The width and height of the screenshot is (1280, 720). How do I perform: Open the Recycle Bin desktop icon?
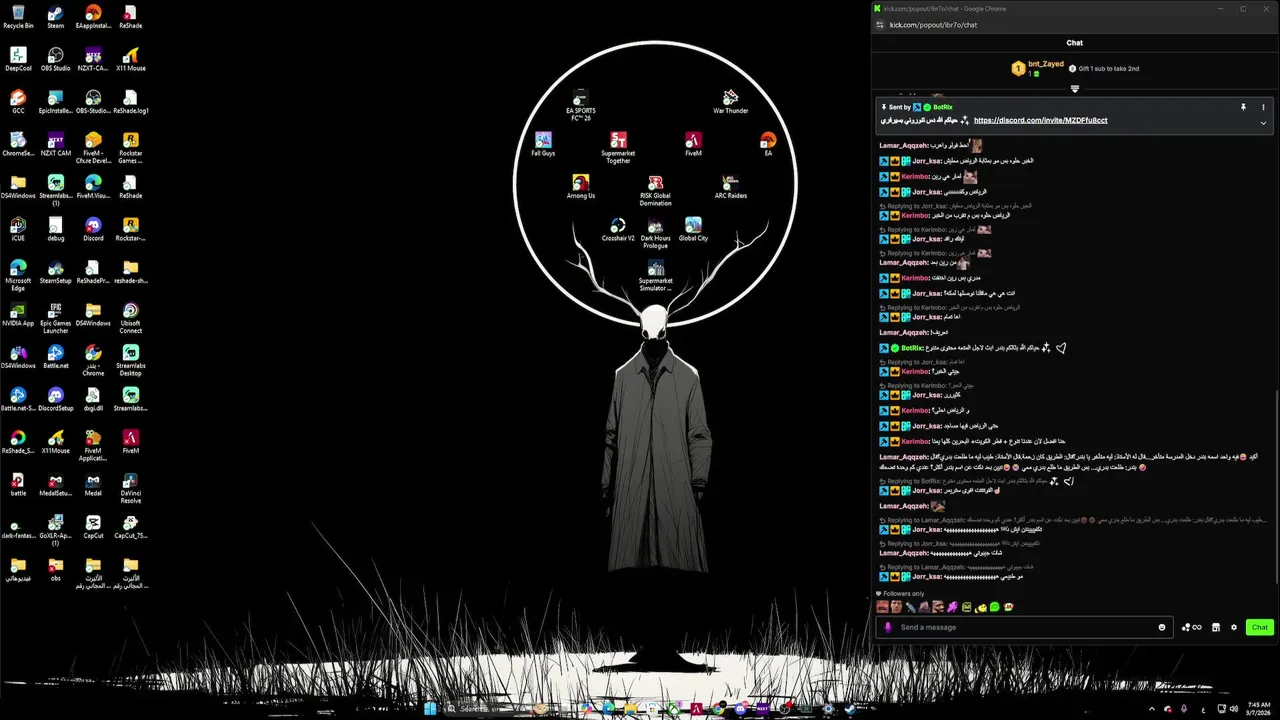point(18,16)
